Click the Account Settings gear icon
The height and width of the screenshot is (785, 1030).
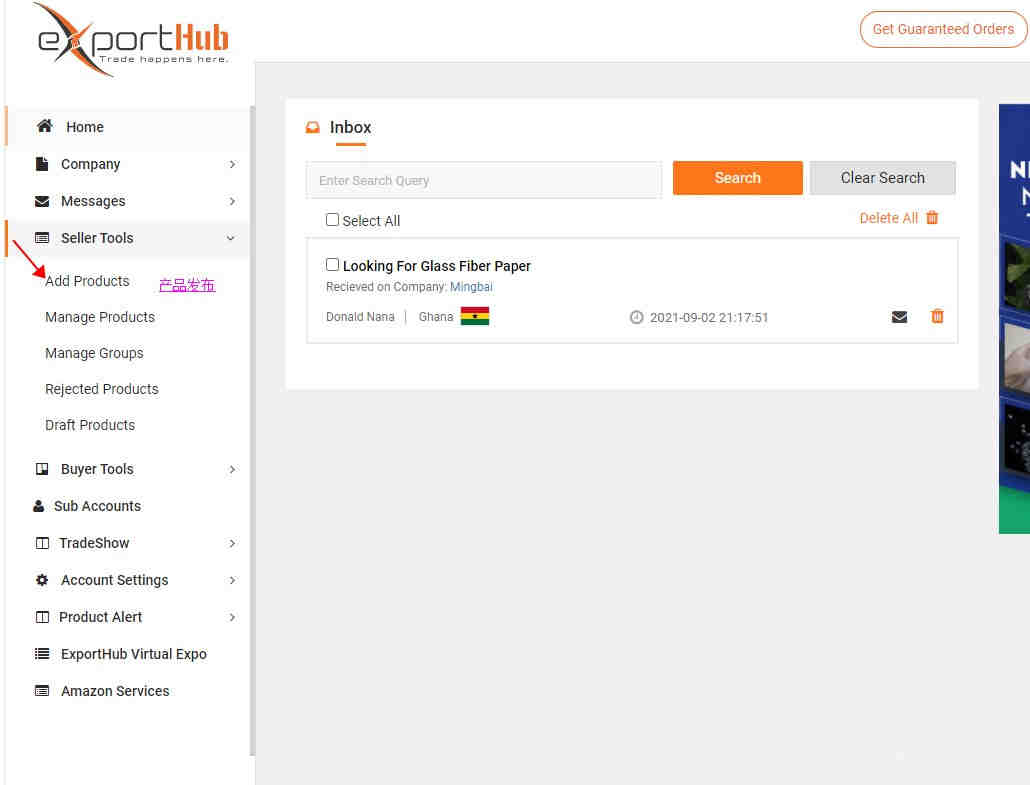pos(42,580)
